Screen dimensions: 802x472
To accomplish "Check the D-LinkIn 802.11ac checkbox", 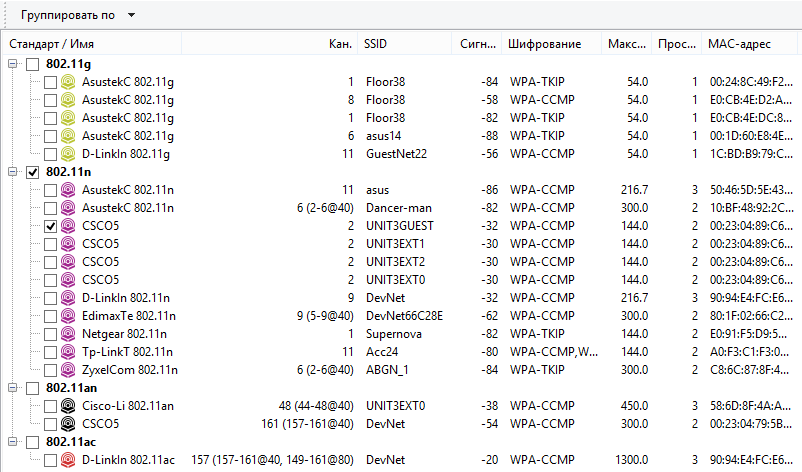I will (50, 460).
